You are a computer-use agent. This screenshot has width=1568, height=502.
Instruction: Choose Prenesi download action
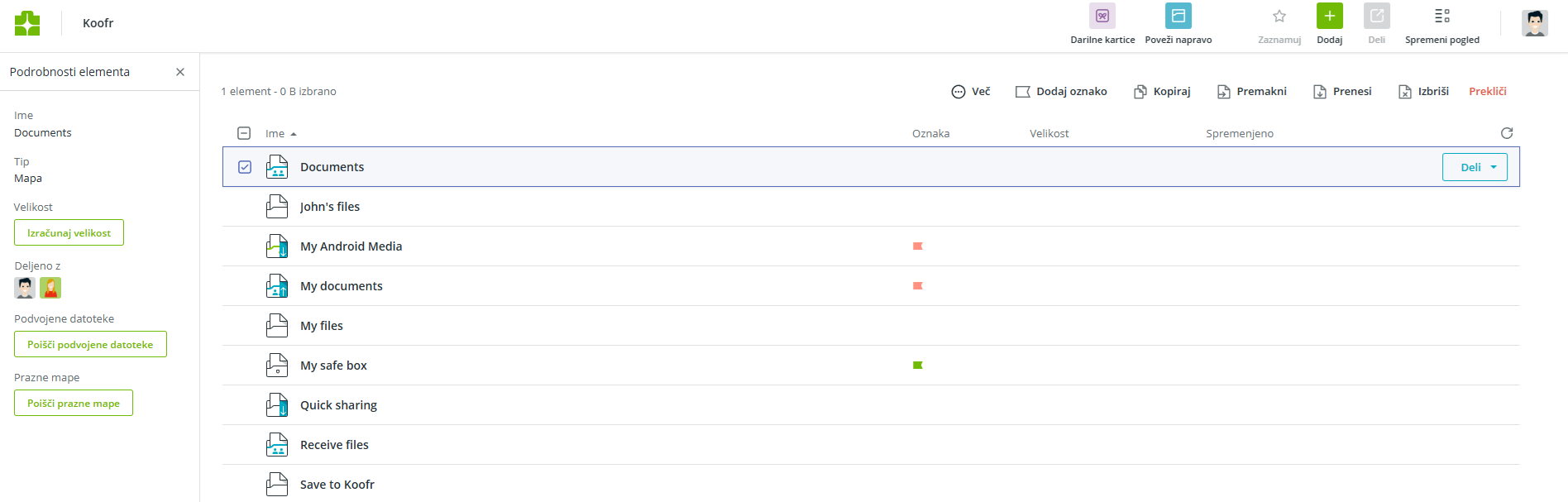click(x=1342, y=92)
